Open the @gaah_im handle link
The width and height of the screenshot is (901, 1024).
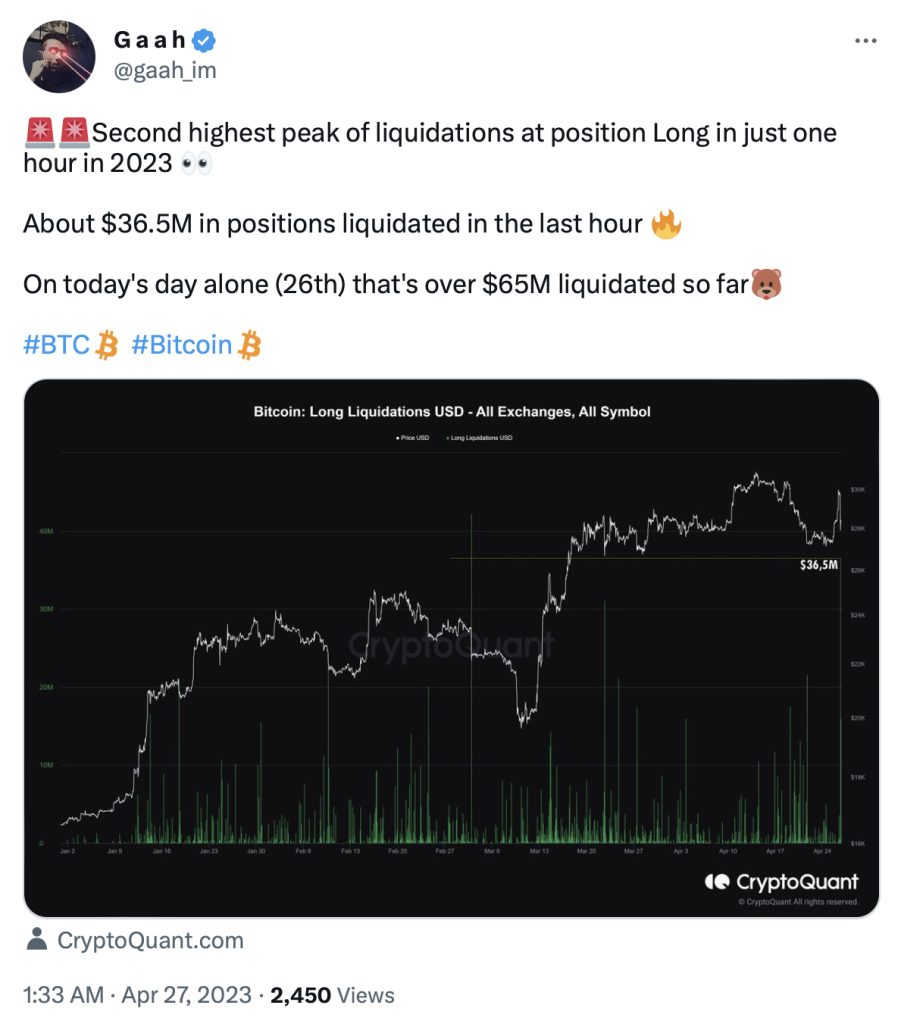[x=165, y=69]
